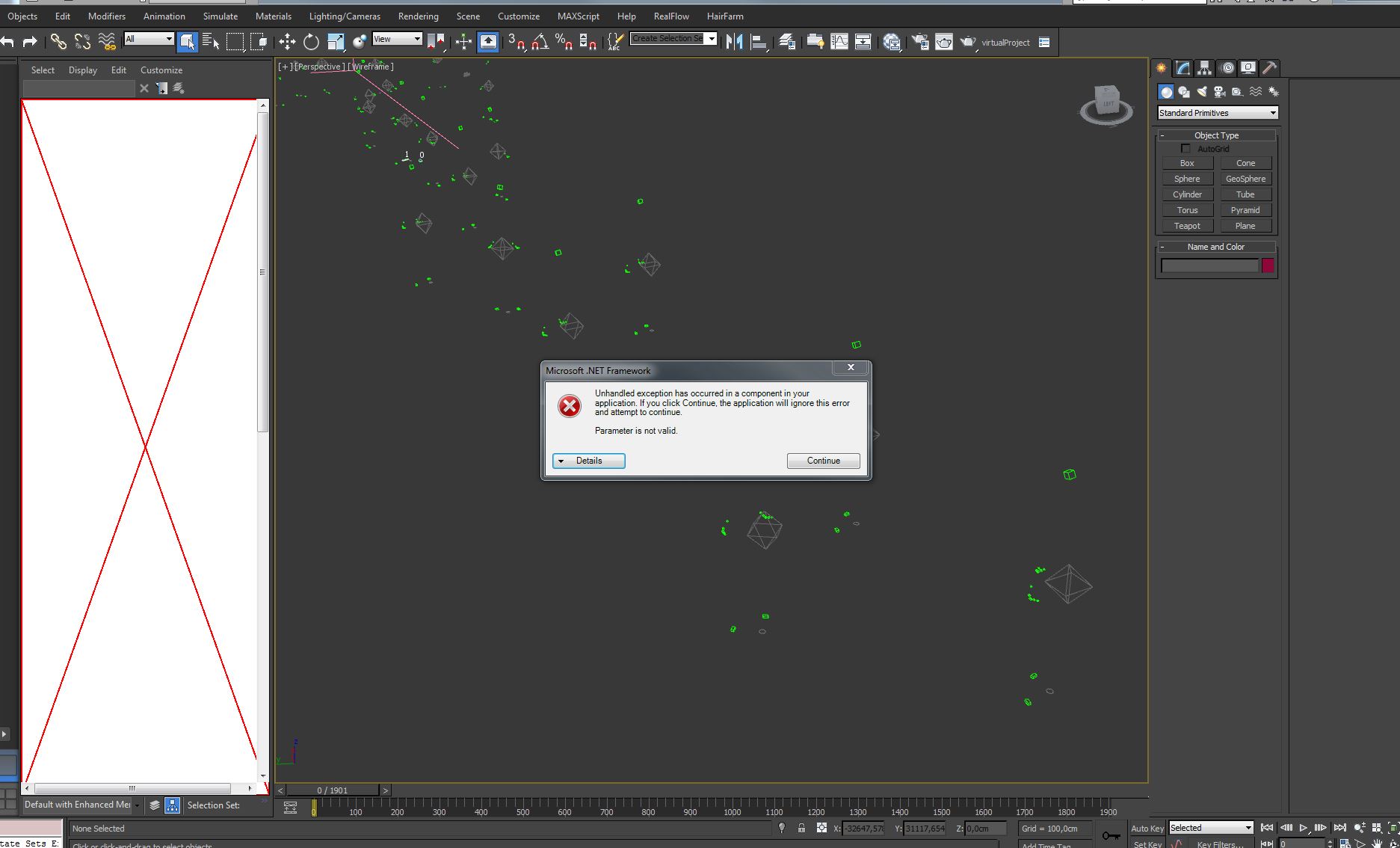The height and width of the screenshot is (848, 1400).
Task: Click the object color swatch
Action: (1268, 265)
